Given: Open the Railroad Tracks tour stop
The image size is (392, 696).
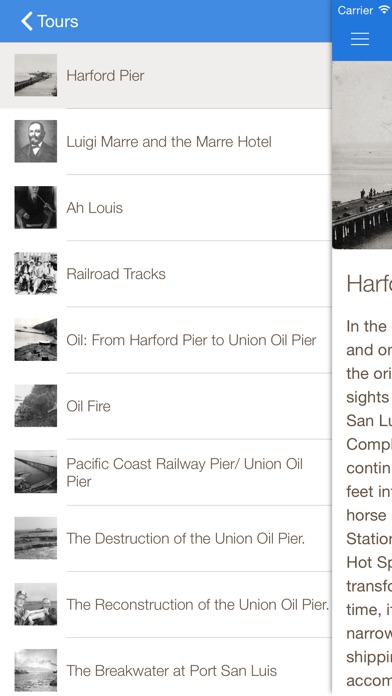Looking at the screenshot, I should click(x=166, y=274).
